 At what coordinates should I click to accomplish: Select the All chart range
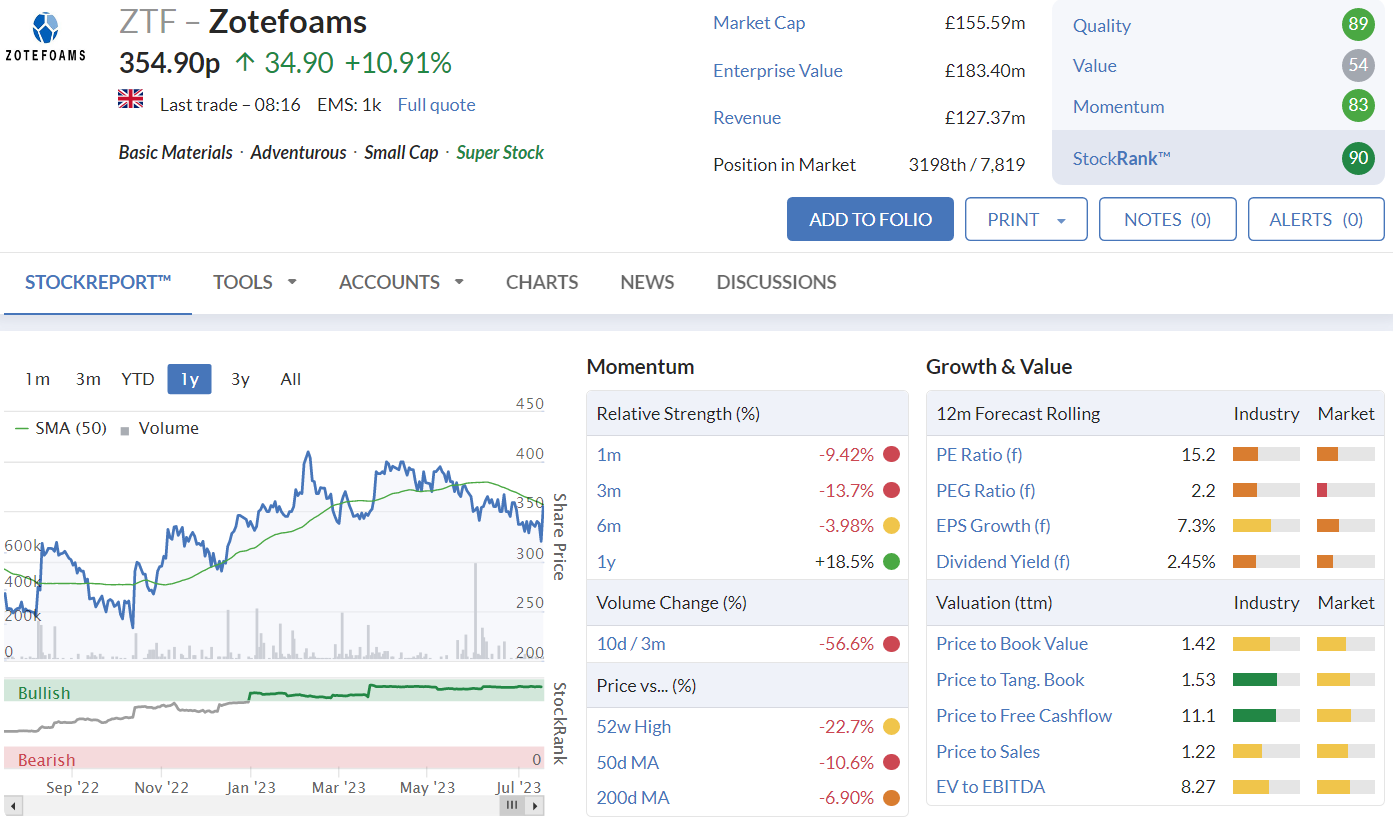[x=291, y=379]
